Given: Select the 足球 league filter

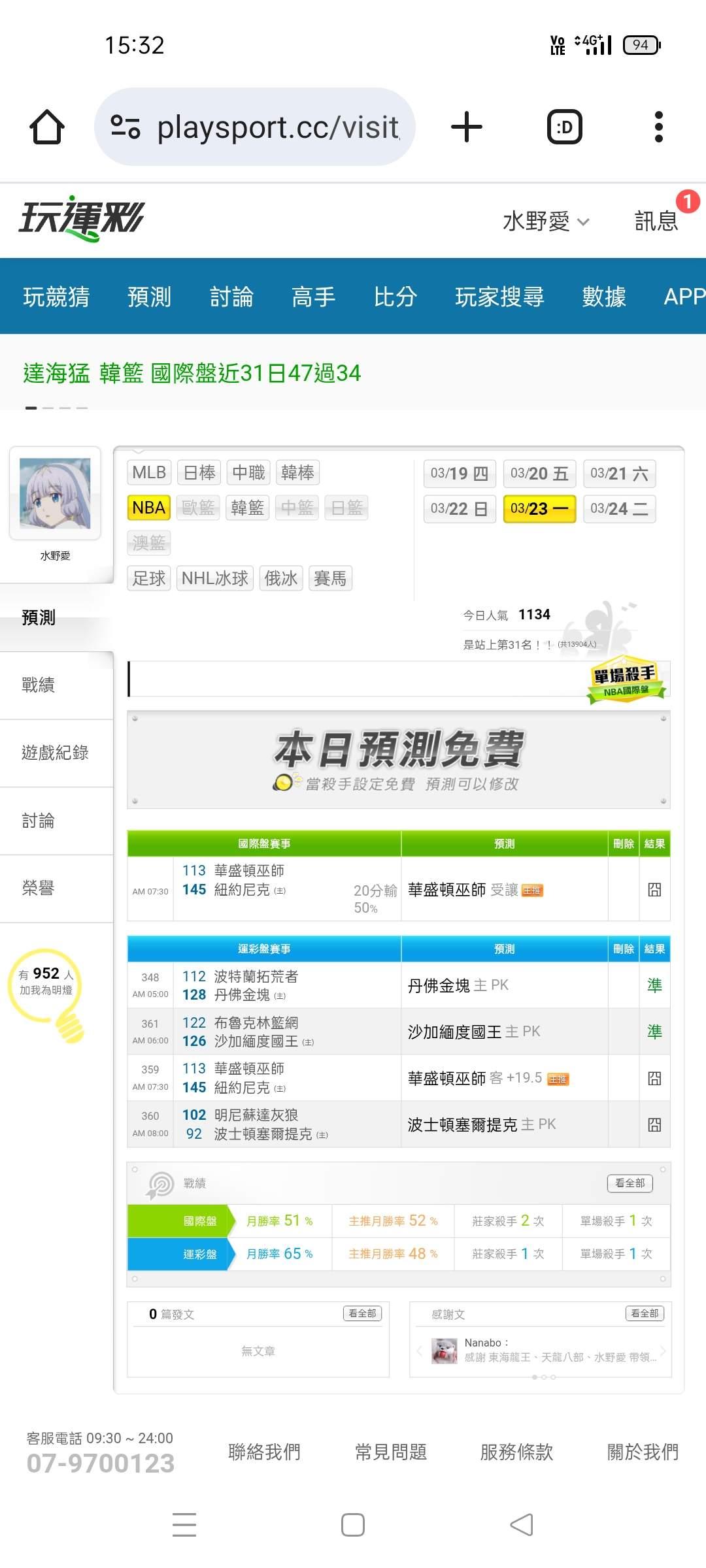Looking at the screenshot, I should [149, 578].
